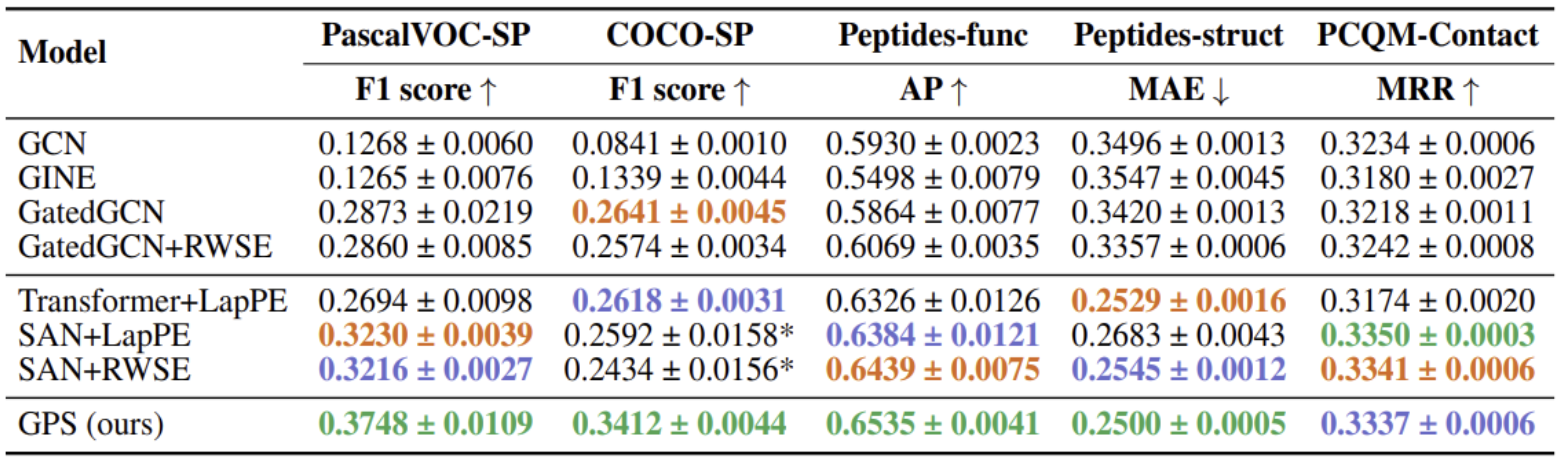Select the GCN row label

[46, 145]
